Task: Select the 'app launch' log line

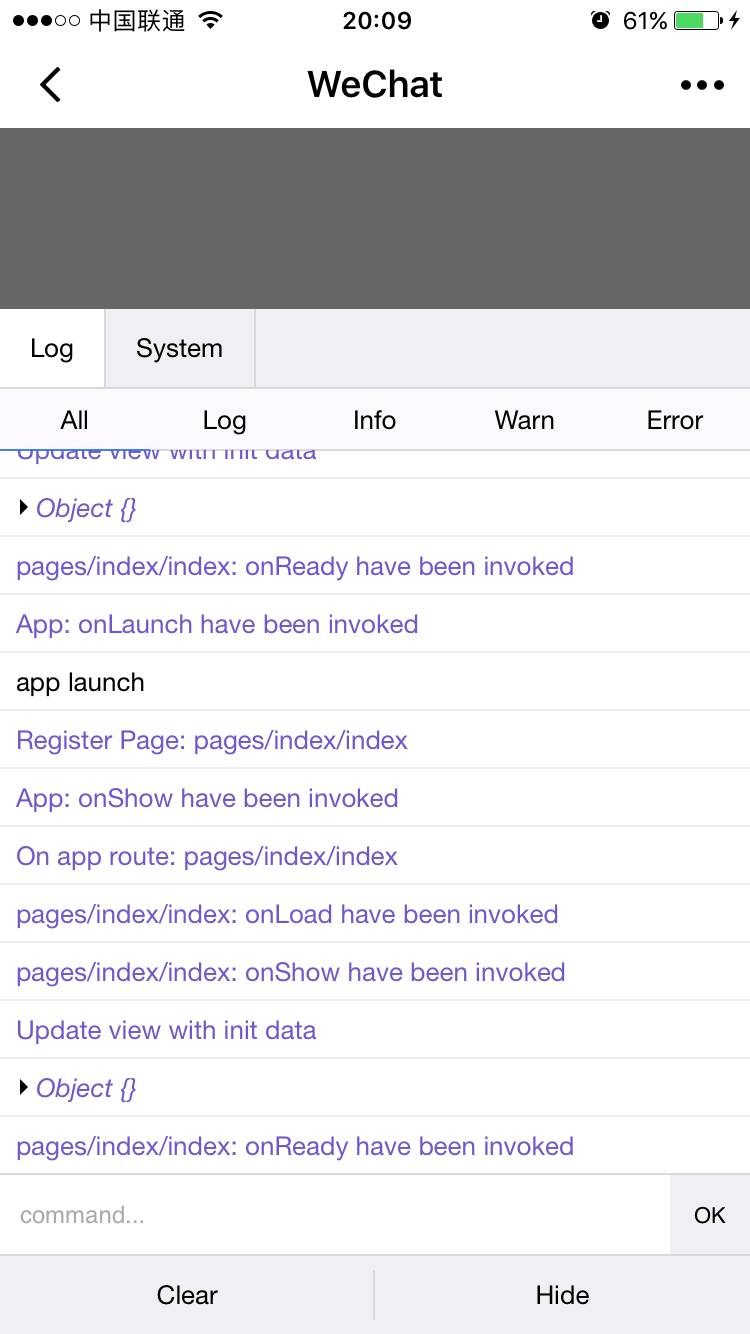Action: coord(375,682)
